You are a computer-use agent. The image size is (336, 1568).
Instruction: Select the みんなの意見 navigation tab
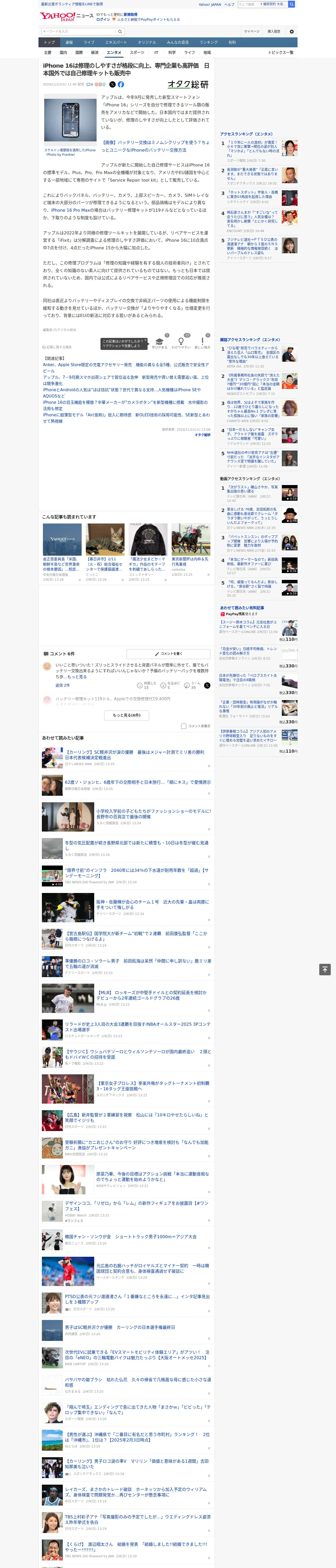pyautogui.click(x=178, y=43)
